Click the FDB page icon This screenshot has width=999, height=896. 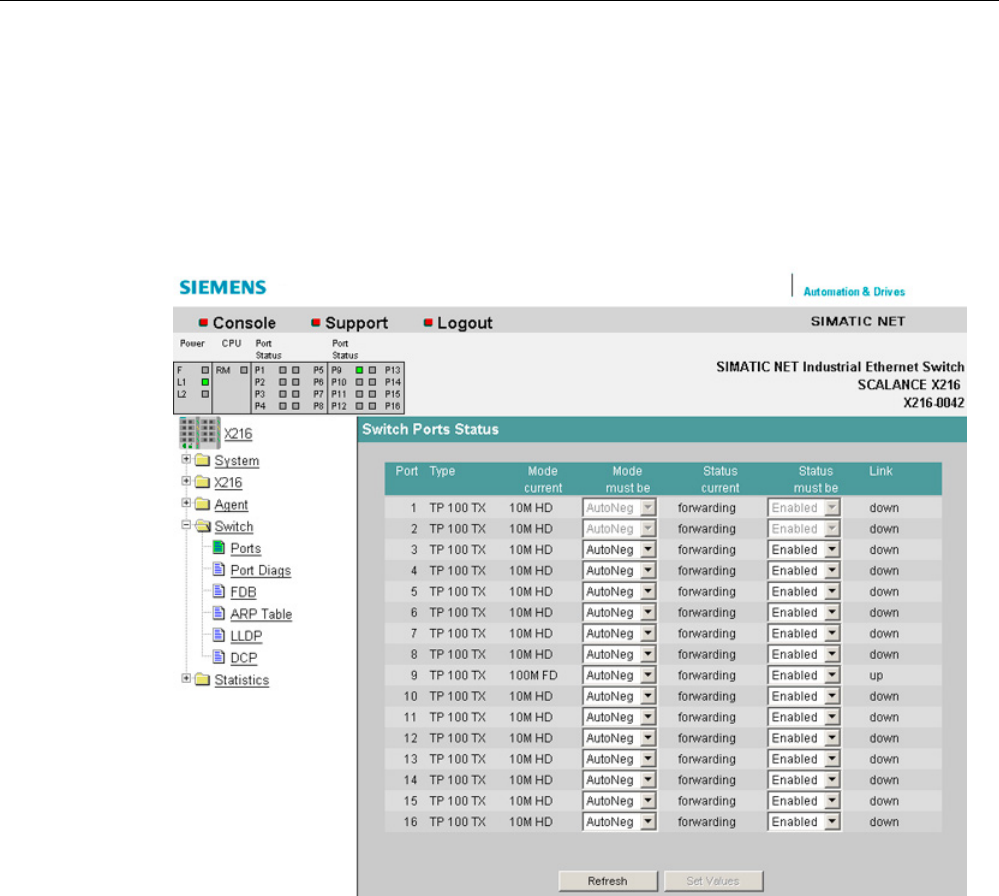click(219, 591)
